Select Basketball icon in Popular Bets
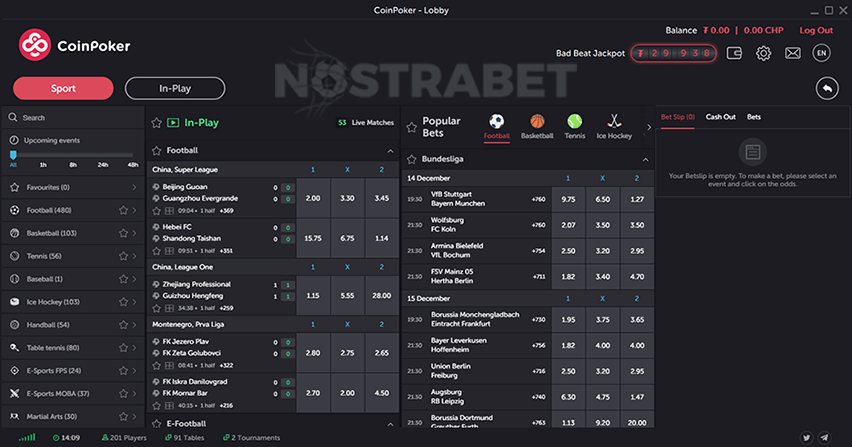Image resolution: width=852 pixels, height=447 pixels. pos(537,121)
